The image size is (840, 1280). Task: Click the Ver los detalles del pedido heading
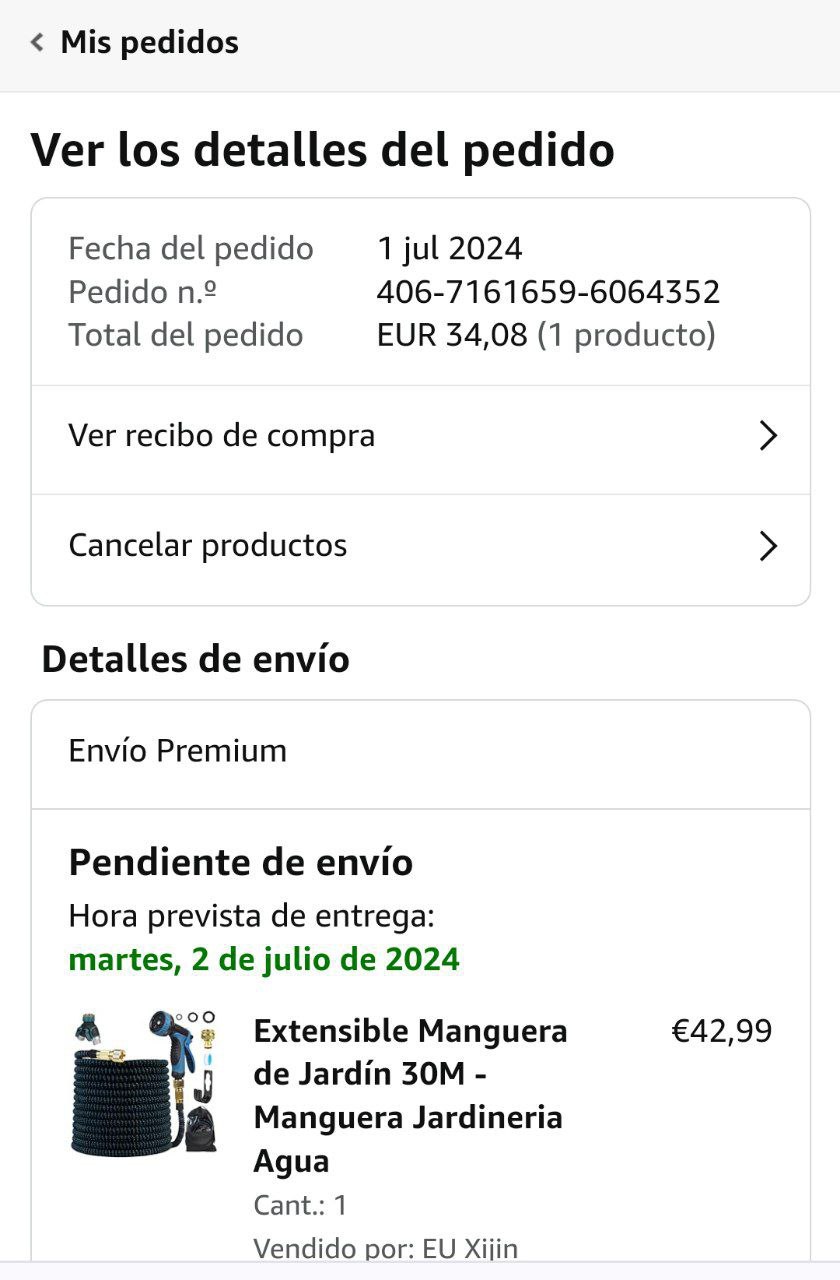point(322,150)
